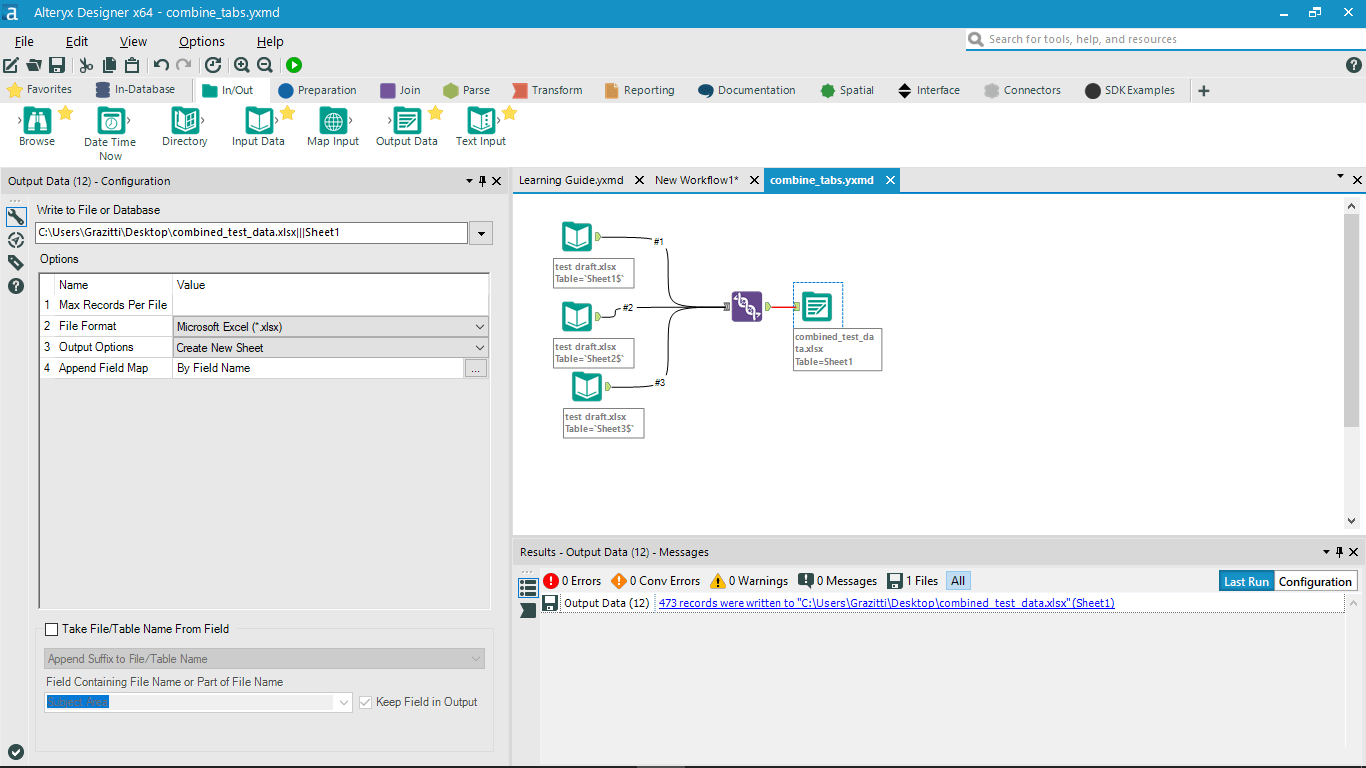Open the Options menu
This screenshot has height=768, width=1366.
click(x=200, y=41)
